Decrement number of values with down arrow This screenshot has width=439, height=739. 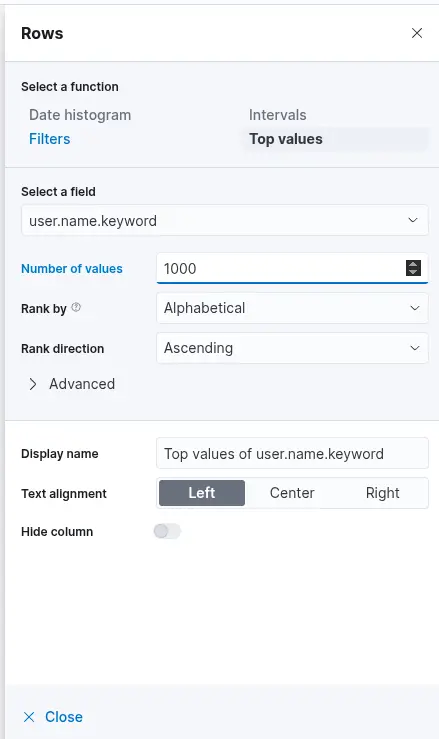pos(414,272)
